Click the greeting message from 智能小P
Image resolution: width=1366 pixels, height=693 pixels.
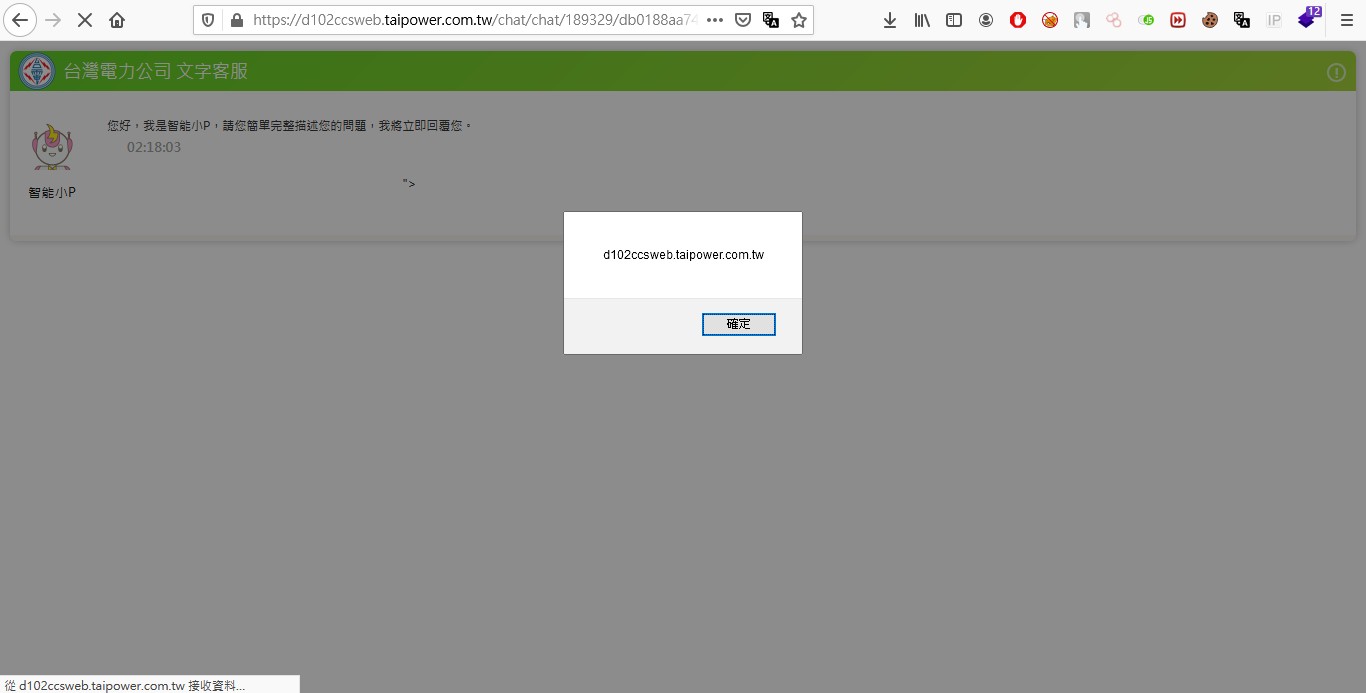click(290, 126)
